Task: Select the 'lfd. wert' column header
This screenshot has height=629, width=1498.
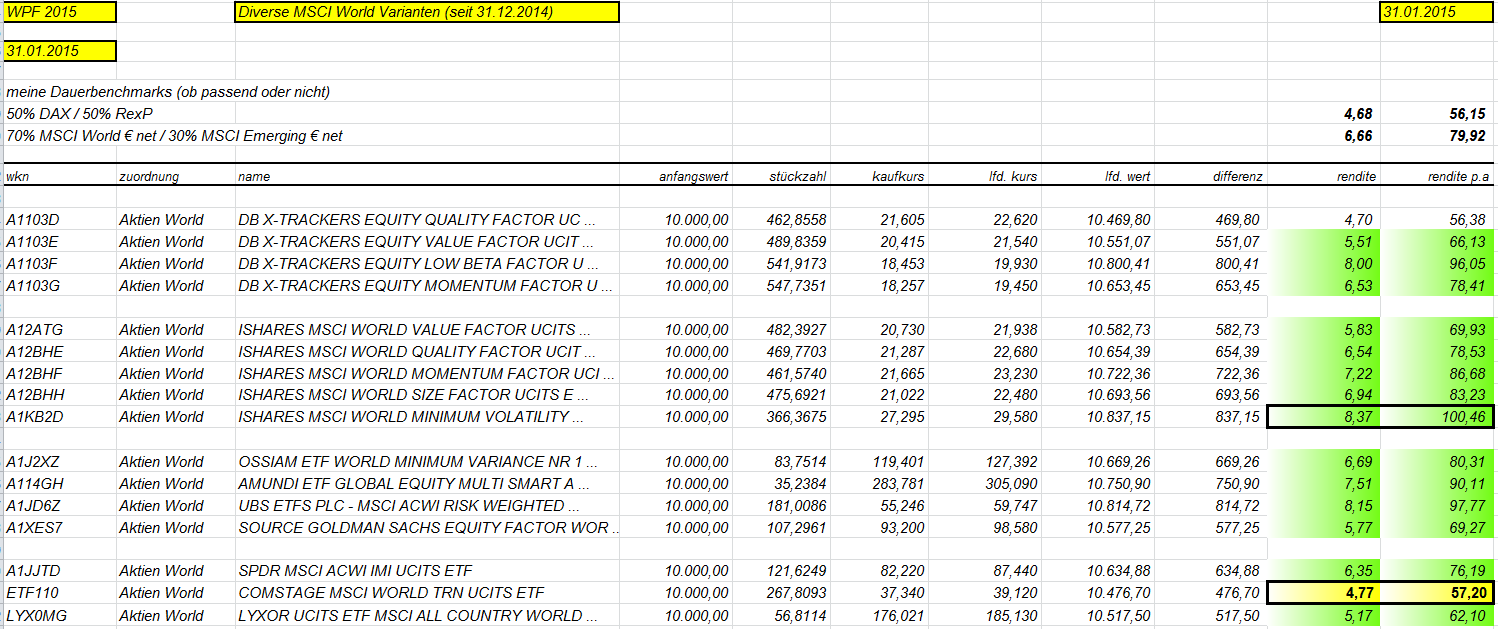Action: (x=1127, y=176)
